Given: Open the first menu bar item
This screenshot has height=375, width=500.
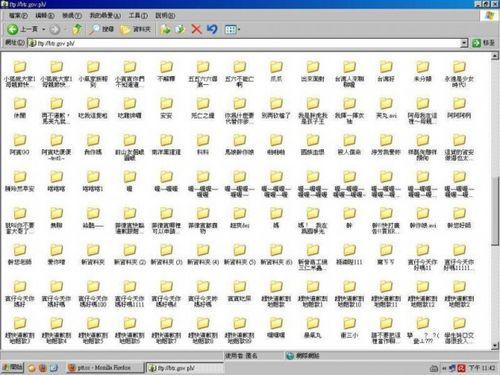Looking at the screenshot, I should [18, 15].
